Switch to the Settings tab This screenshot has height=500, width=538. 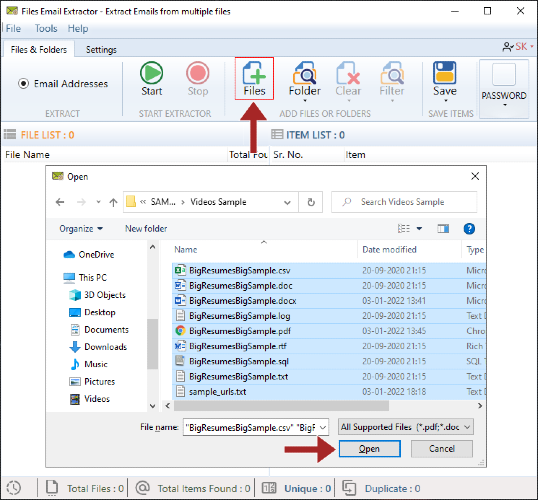pyautogui.click(x=101, y=50)
